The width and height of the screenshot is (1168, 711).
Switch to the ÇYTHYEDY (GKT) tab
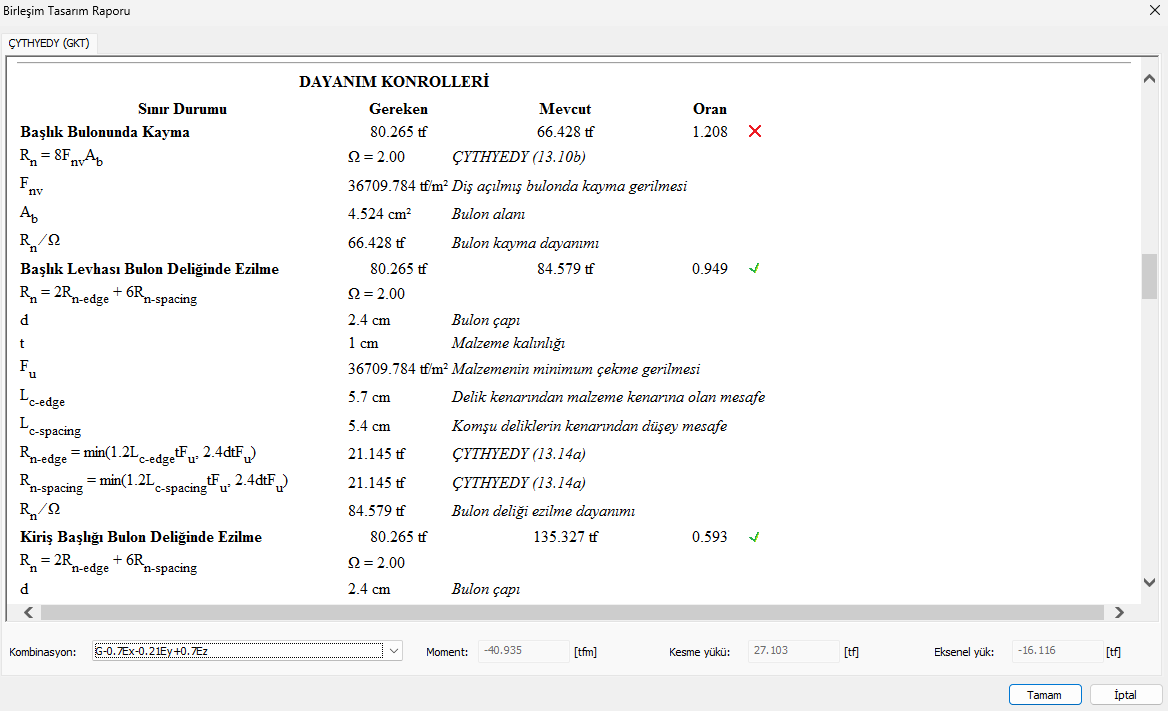tap(49, 43)
